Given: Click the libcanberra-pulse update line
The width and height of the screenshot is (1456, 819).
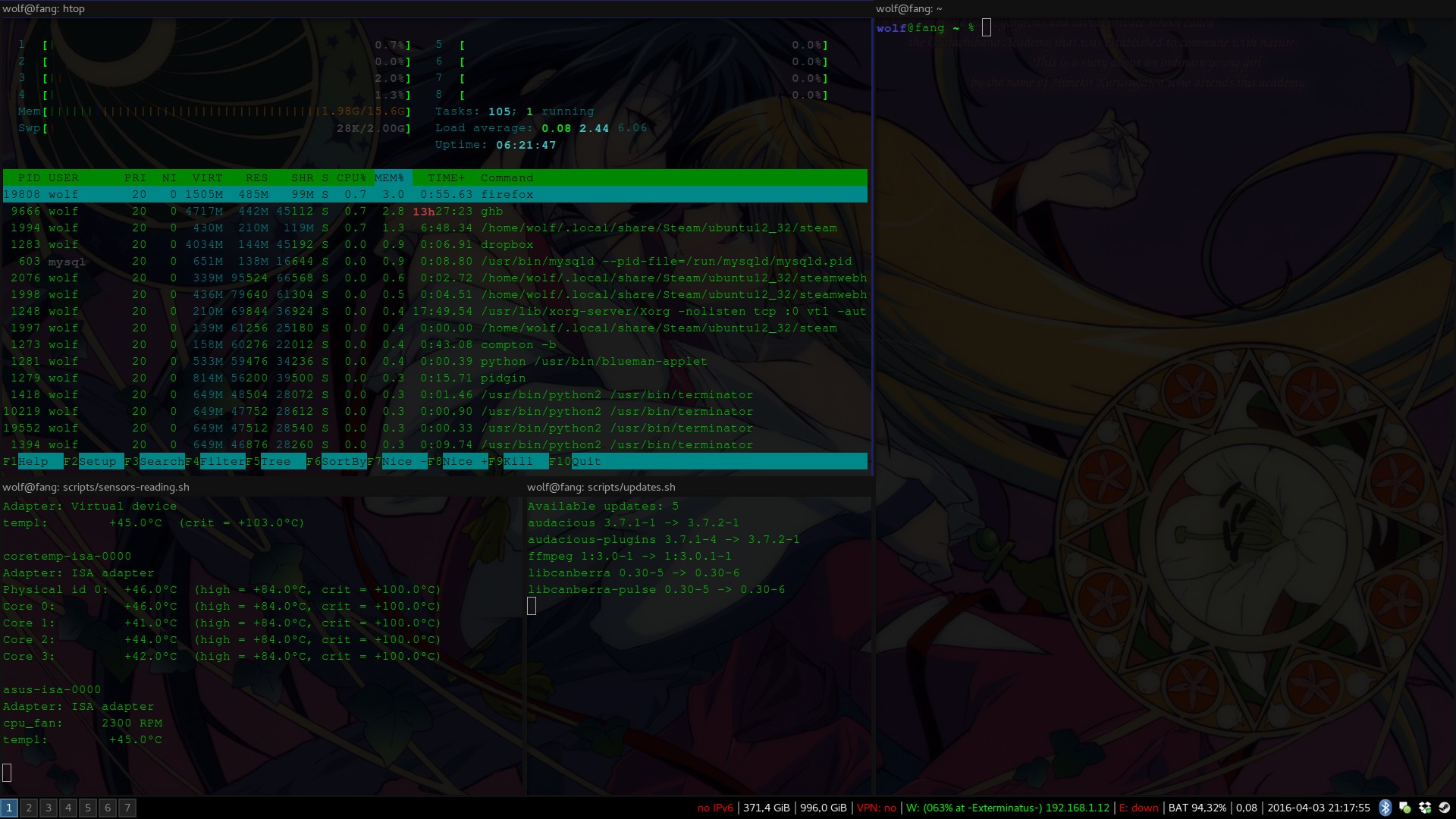Looking at the screenshot, I should [x=656, y=589].
